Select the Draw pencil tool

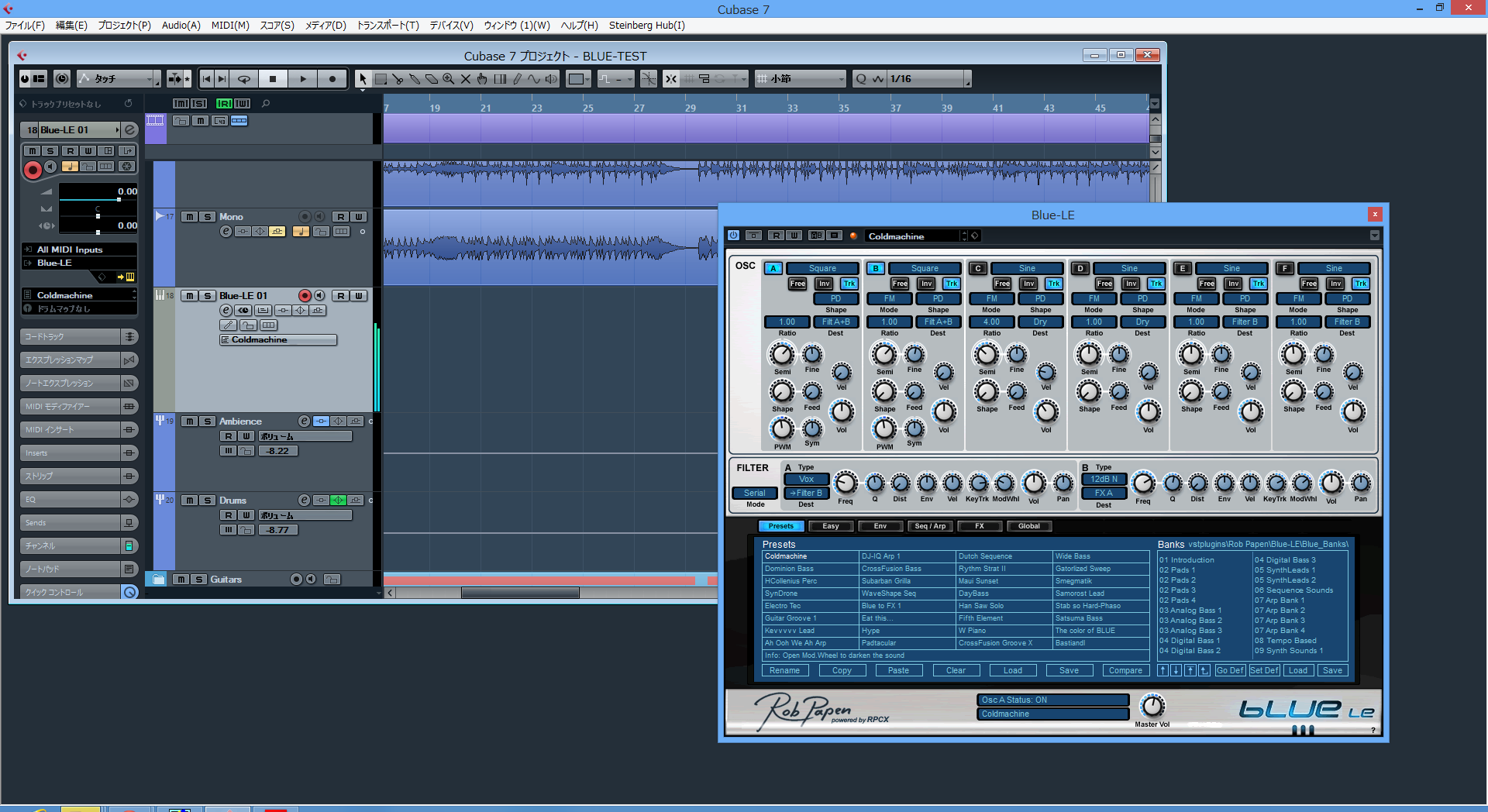click(517, 79)
